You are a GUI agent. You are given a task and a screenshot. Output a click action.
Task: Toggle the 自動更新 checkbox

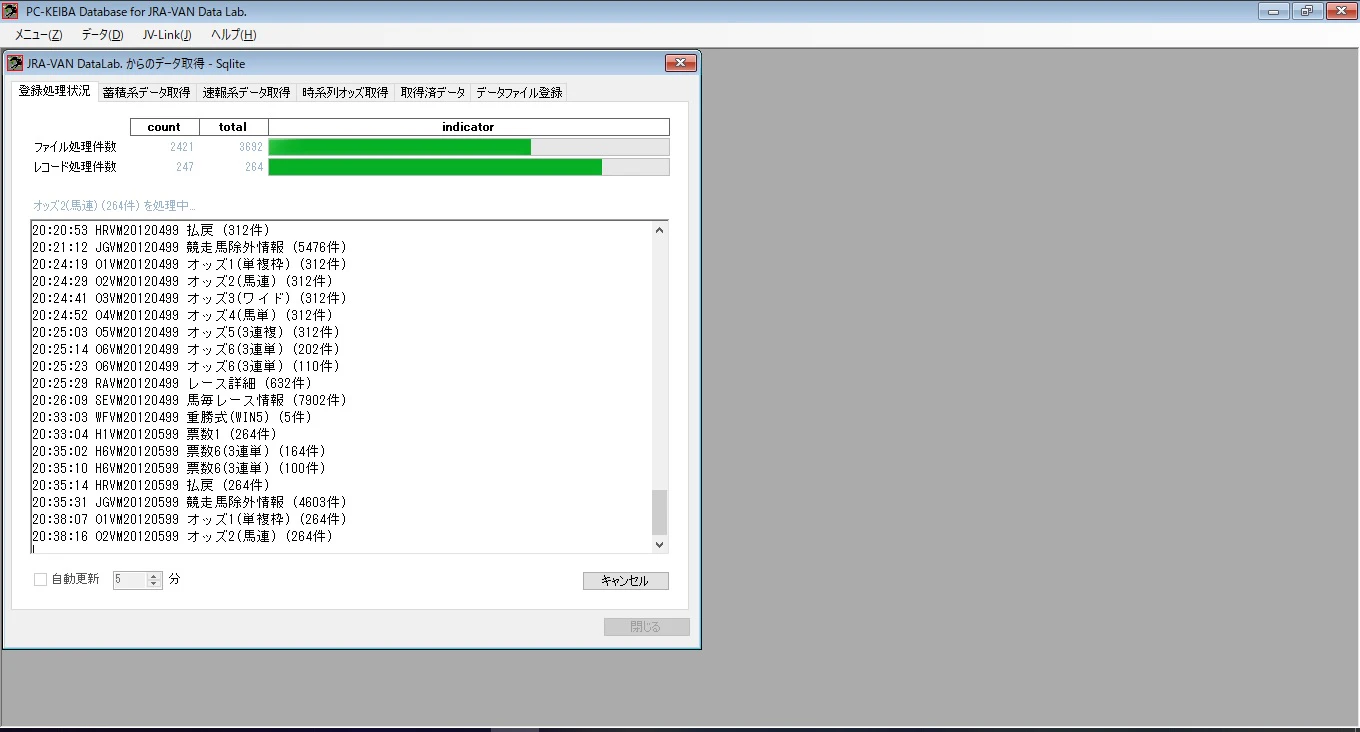tap(41, 579)
